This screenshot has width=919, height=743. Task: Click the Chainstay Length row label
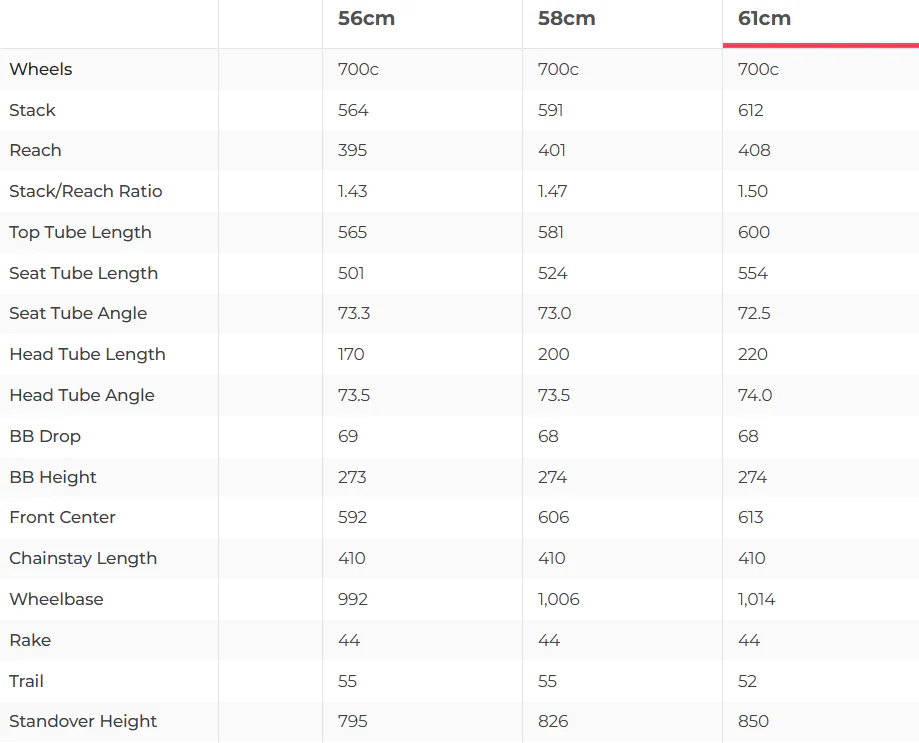click(x=83, y=558)
